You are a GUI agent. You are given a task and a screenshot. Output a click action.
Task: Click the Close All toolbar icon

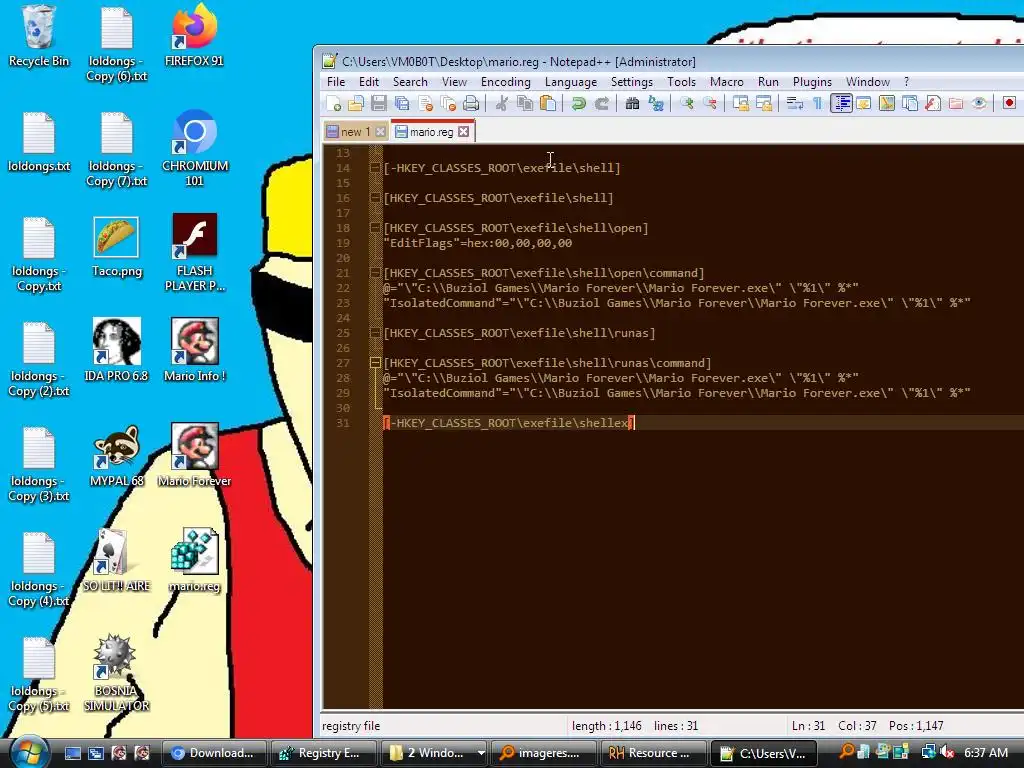tap(448, 103)
